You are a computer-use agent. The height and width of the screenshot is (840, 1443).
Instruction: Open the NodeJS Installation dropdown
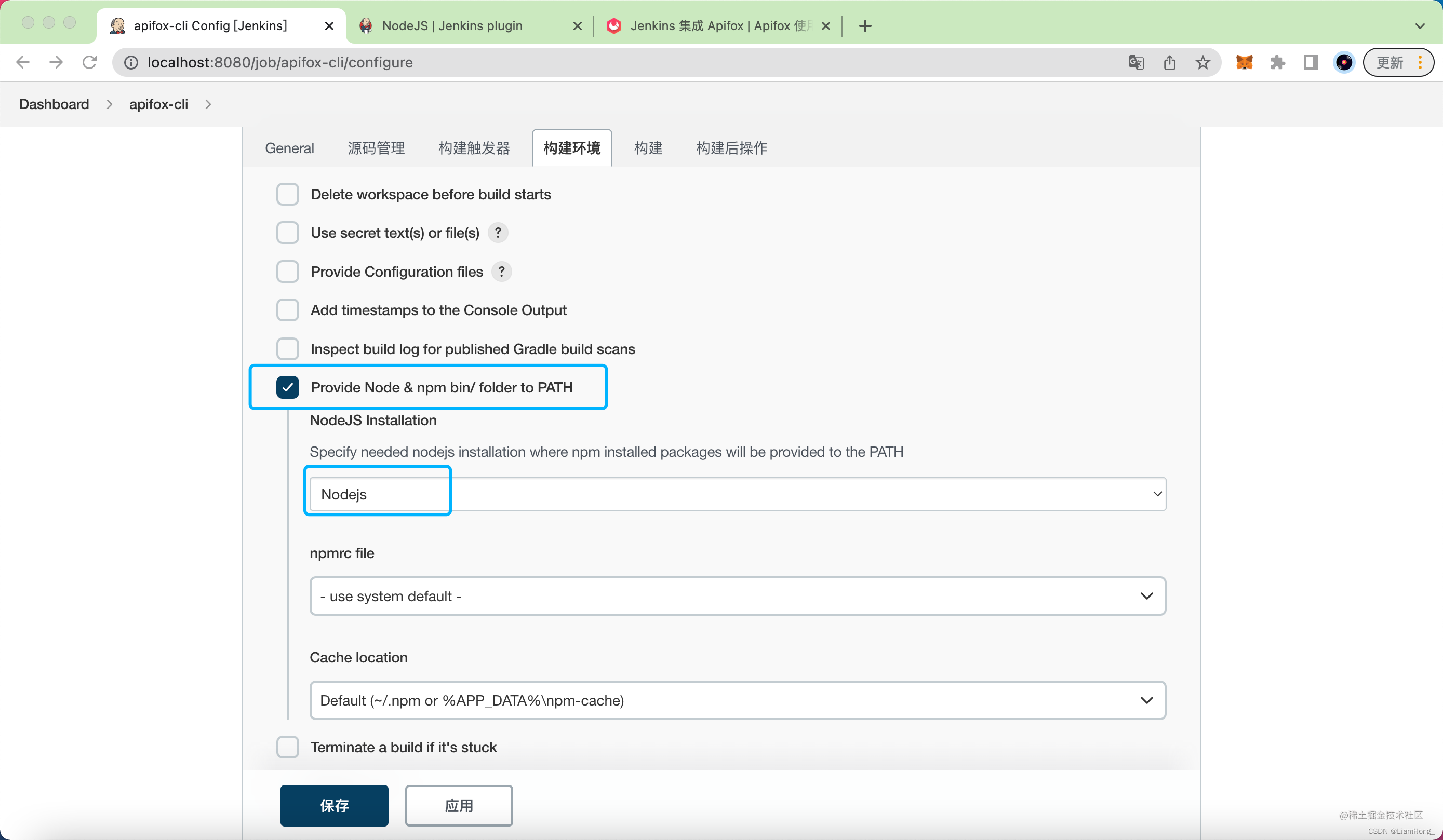(738, 494)
